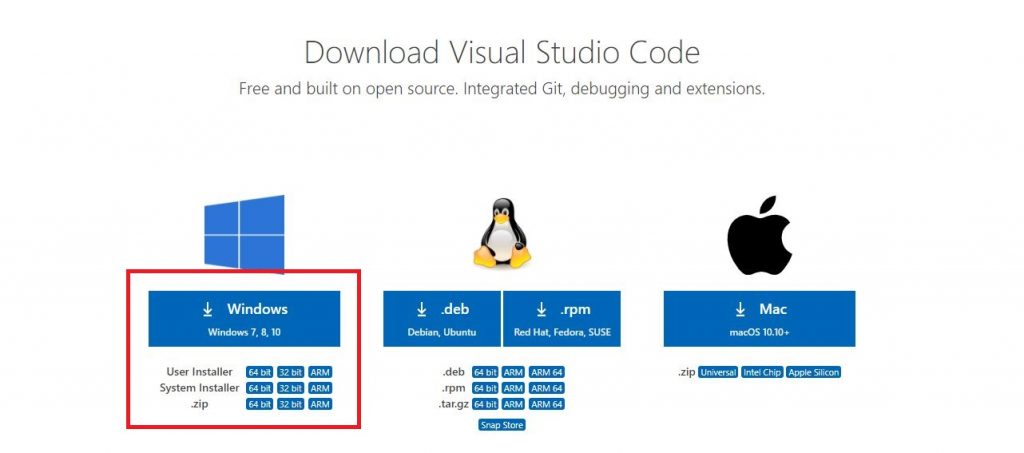This screenshot has width=1024, height=453.
Task: Click the '.tar.gz' label under Linux
Action: (453, 404)
